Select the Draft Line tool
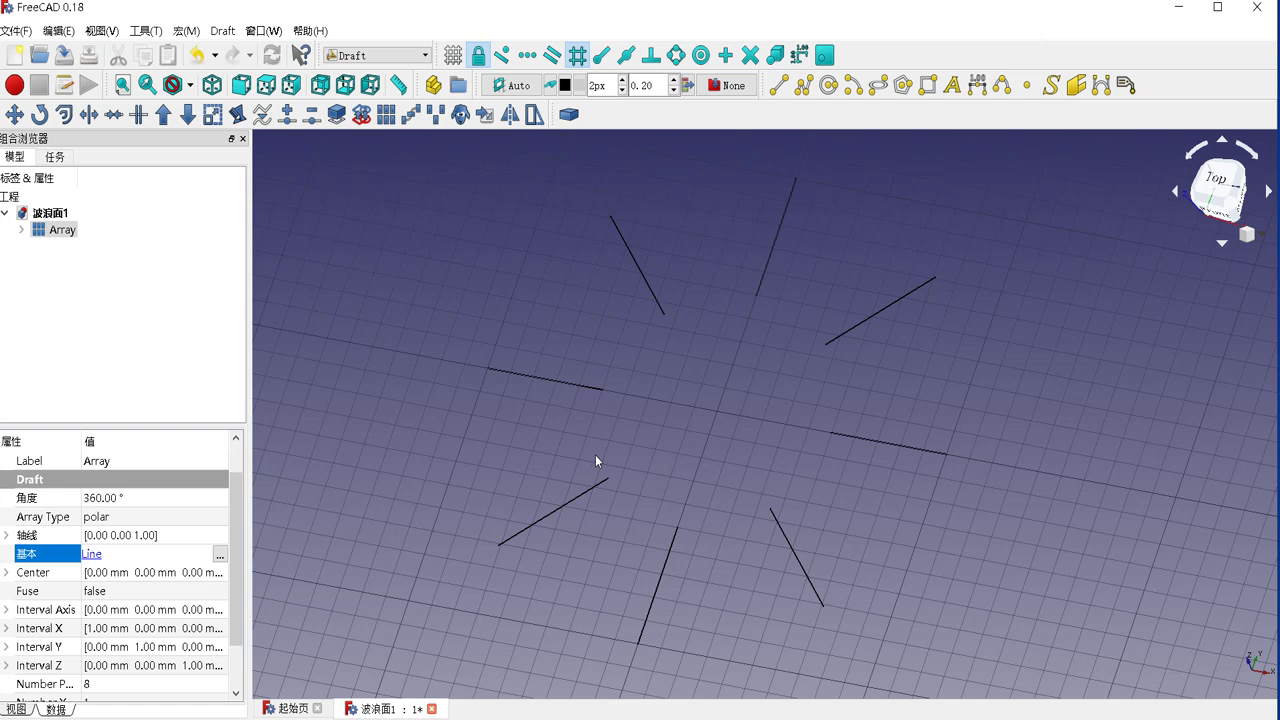 pyautogui.click(x=778, y=85)
